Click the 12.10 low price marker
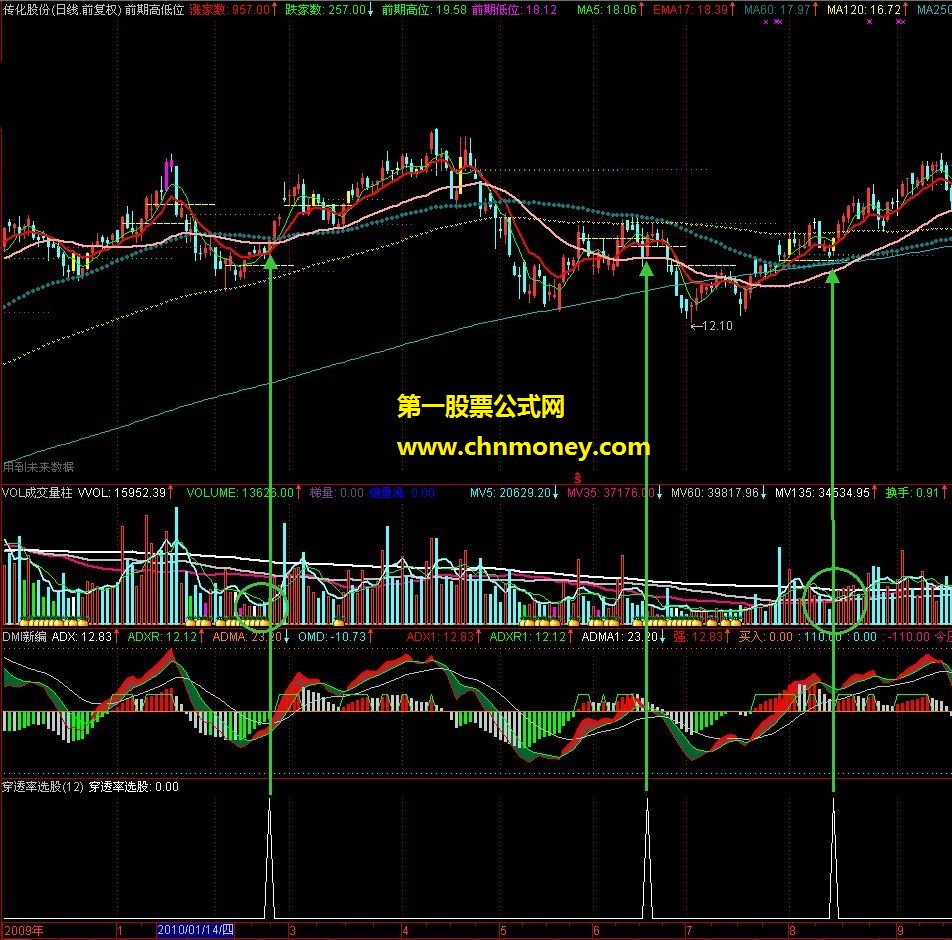The height and width of the screenshot is (940, 952). pyautogui.click(x=712, y=326)
